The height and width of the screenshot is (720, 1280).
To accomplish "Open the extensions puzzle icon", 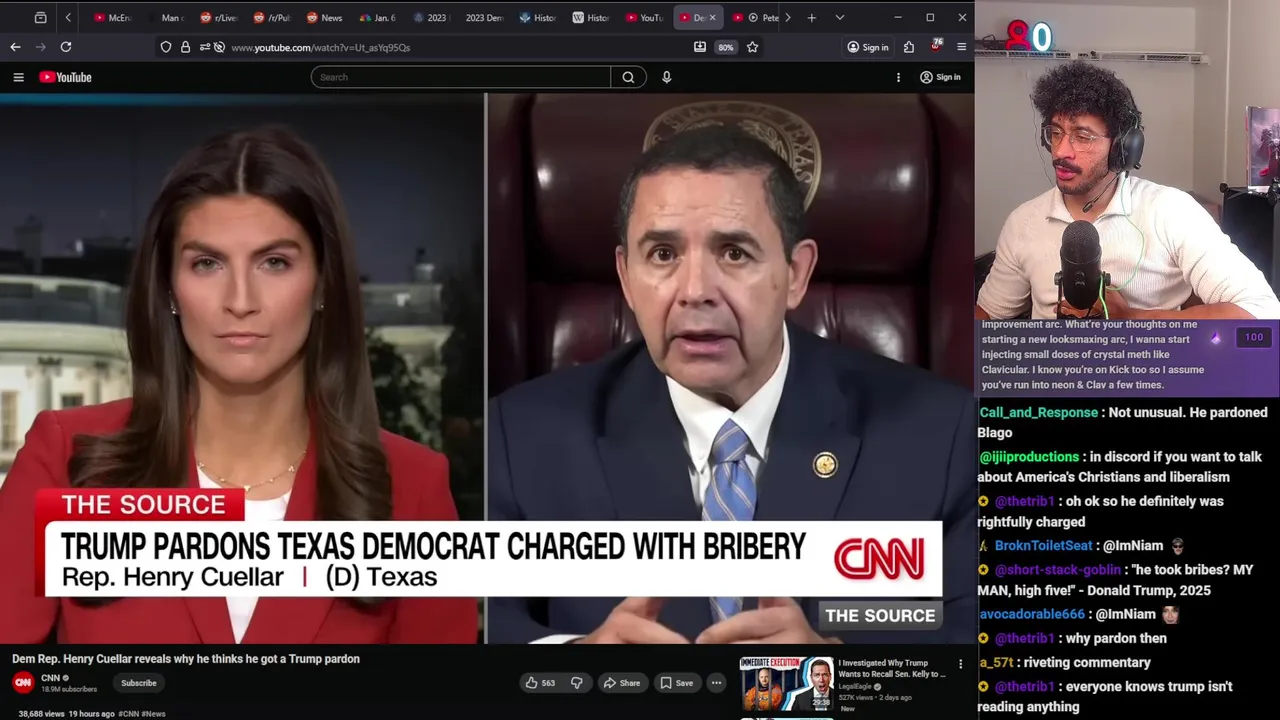I will 909,47.
